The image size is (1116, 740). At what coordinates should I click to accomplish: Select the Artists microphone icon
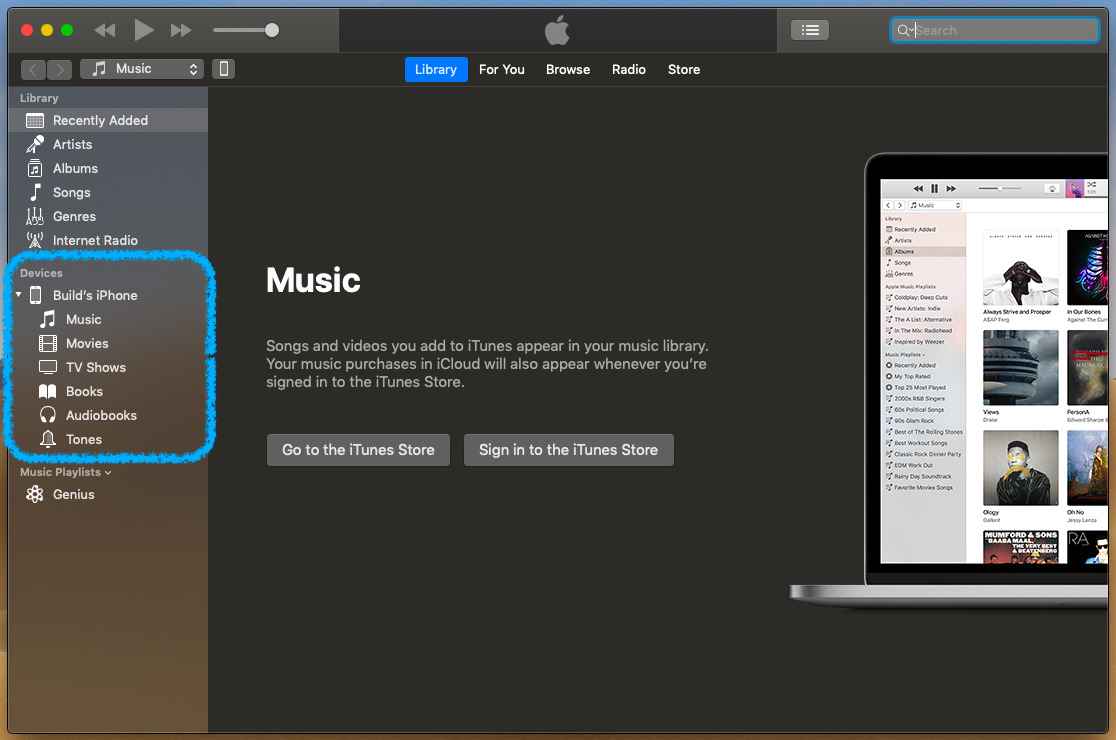point(35,144)
